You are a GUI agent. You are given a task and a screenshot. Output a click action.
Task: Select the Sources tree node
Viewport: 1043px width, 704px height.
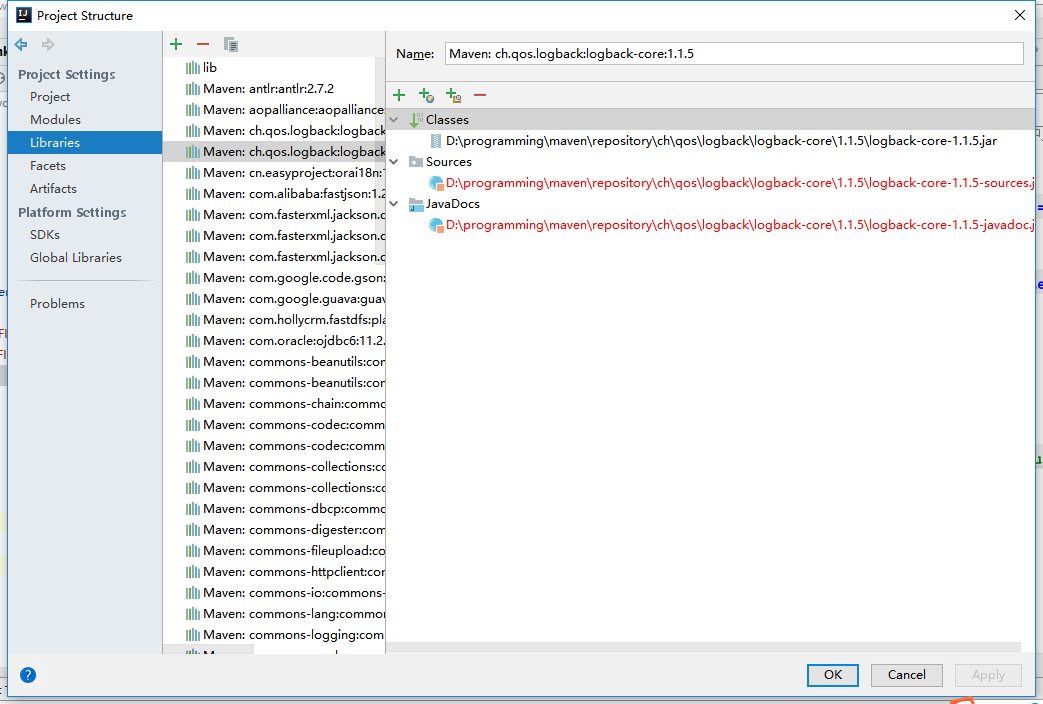[x=448, y=162]
